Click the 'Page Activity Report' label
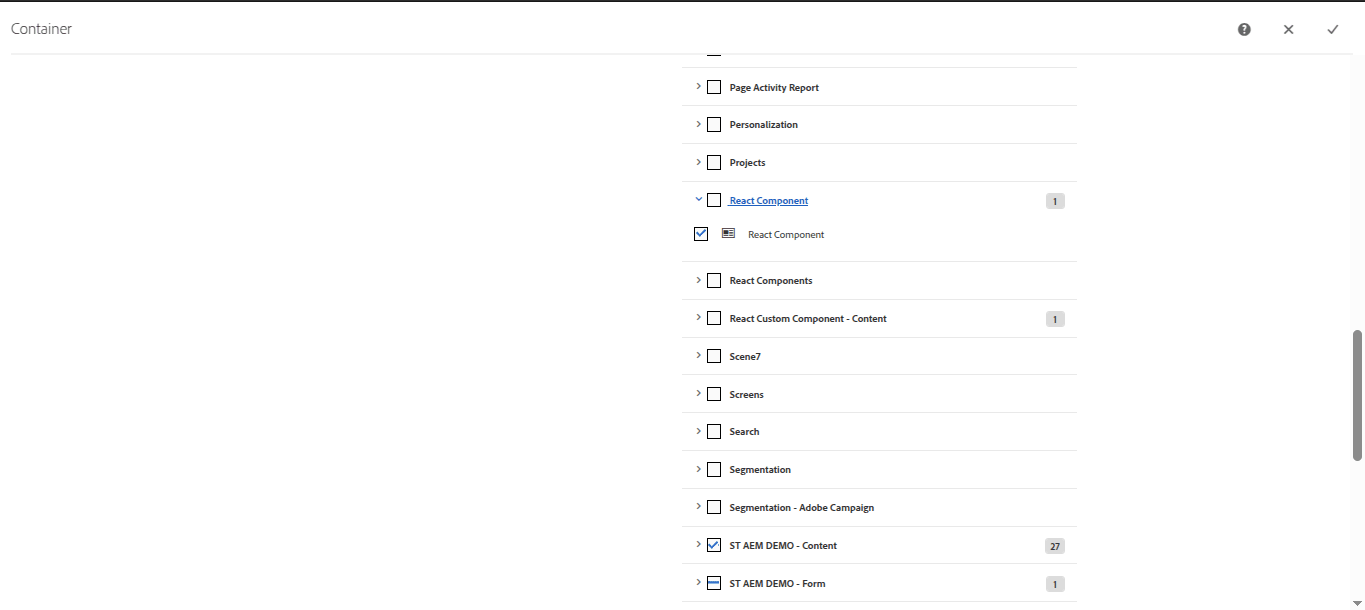The image size is (1365, 610). (774, 88)
